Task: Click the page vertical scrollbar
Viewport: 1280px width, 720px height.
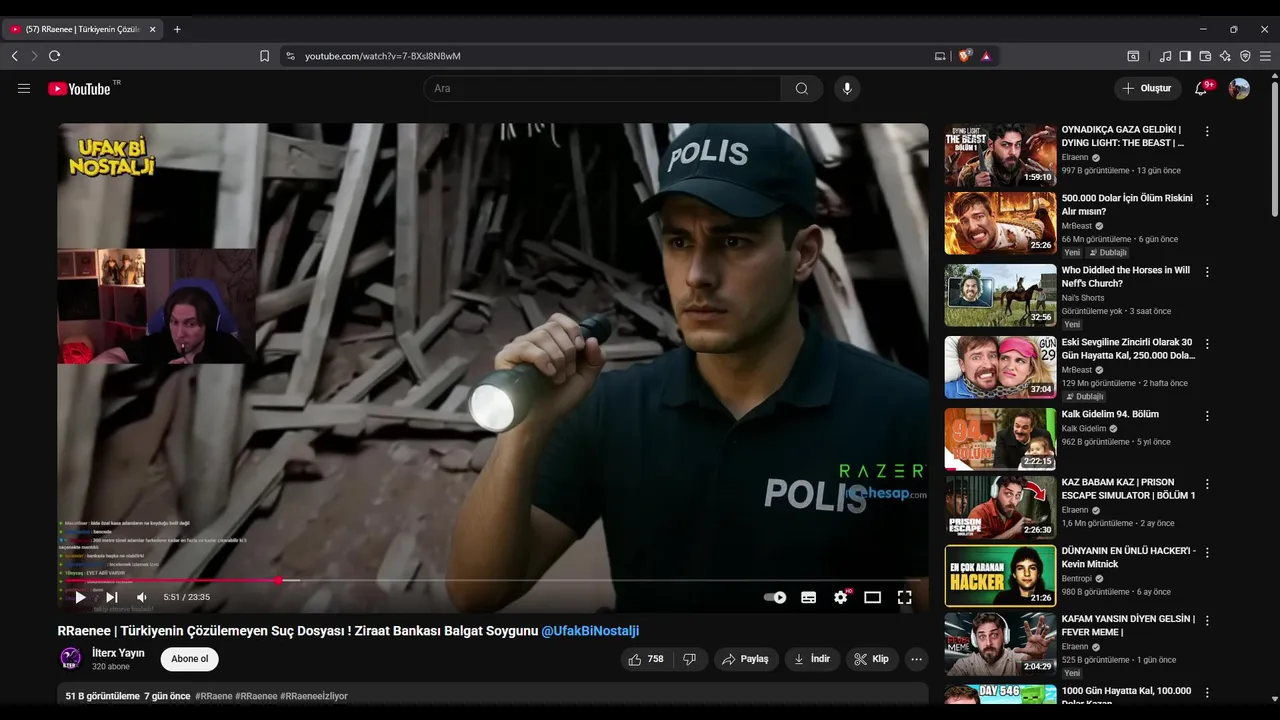Action: pyautogui.click(x=1275, y=150)
